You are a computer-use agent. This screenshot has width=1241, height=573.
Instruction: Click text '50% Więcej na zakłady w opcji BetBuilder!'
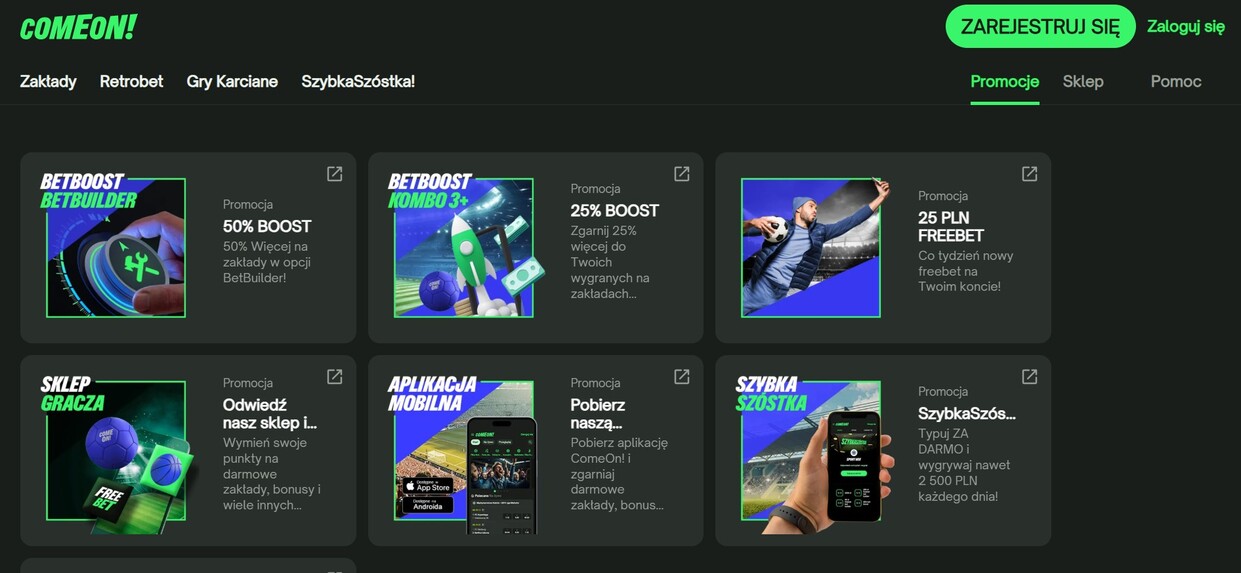267,262
